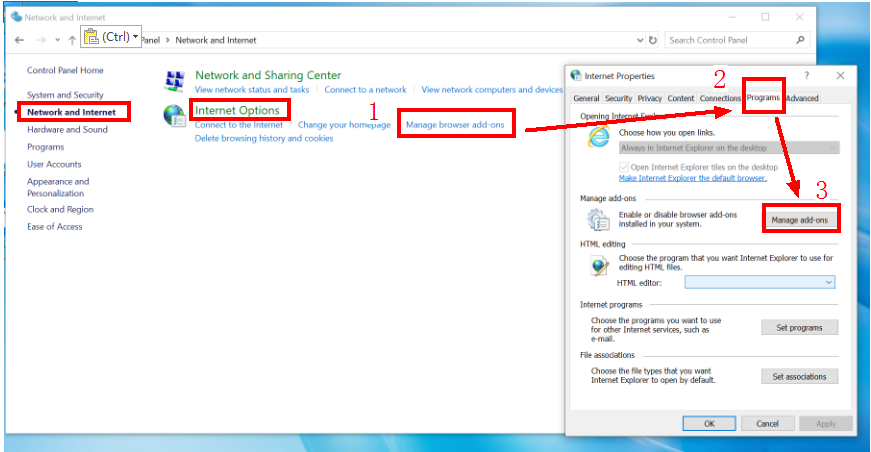Toggle Open Internet Explorer tiles on desktop checkbox
Image resolution: width=871 pixels, height=452 pixels.
pos(625,167)
